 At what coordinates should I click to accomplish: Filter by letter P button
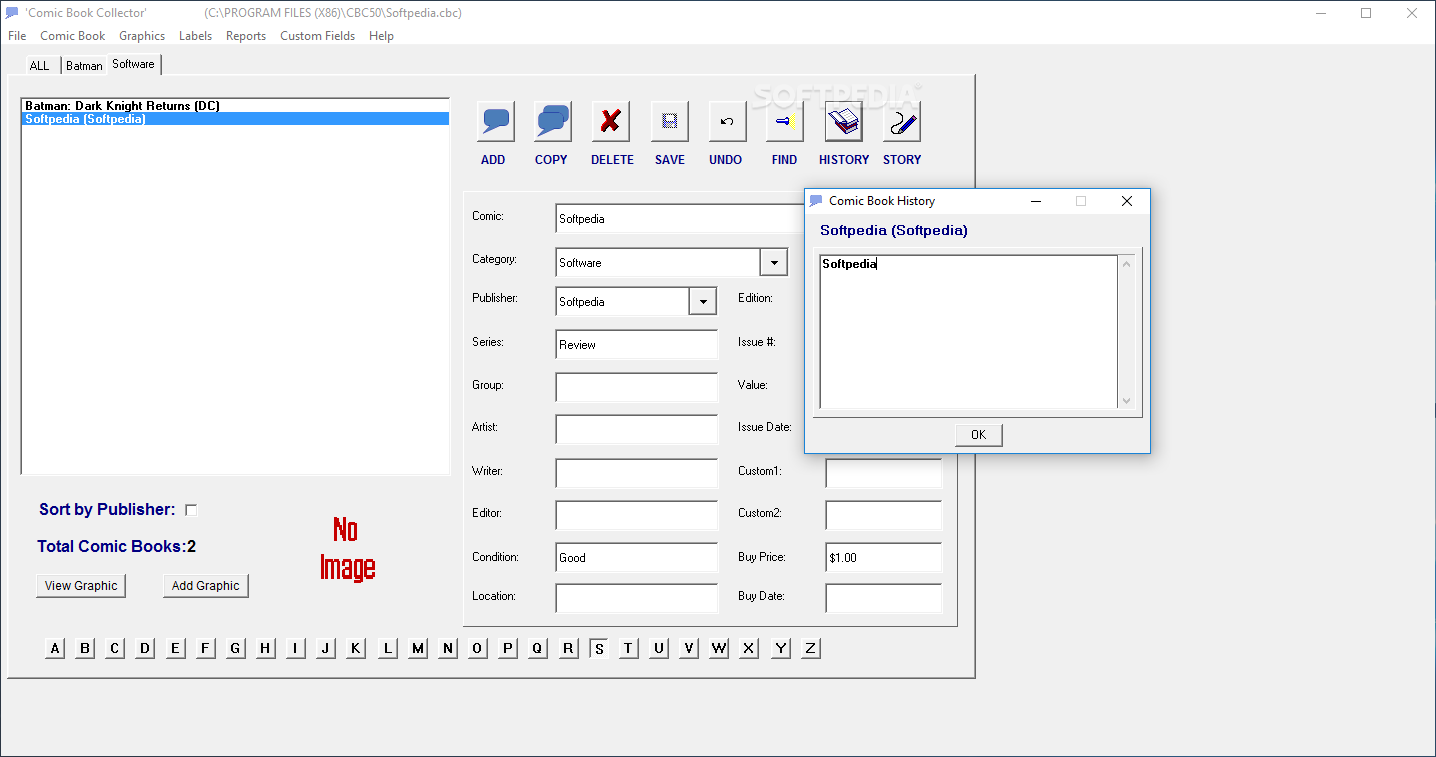click(508, 648)
